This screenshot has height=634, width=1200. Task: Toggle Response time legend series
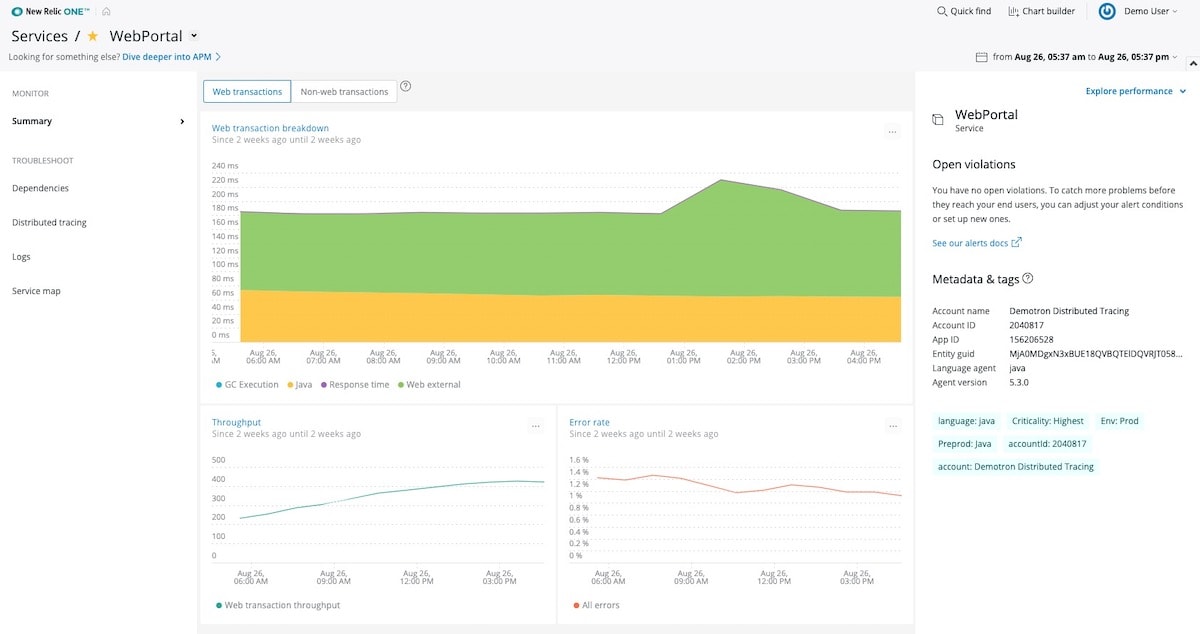tap(355, 384)
